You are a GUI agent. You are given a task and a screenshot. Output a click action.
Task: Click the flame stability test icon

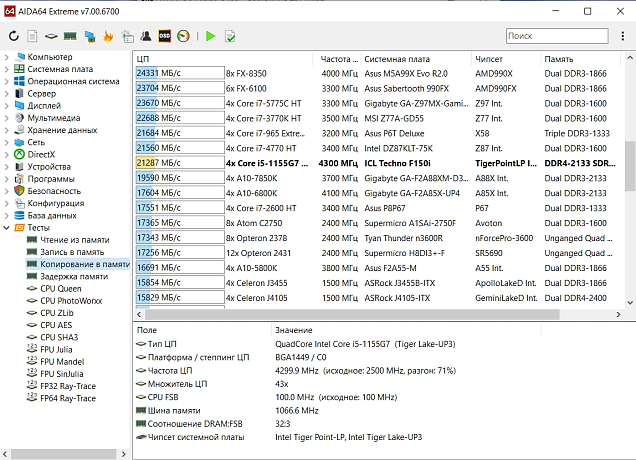108,36
